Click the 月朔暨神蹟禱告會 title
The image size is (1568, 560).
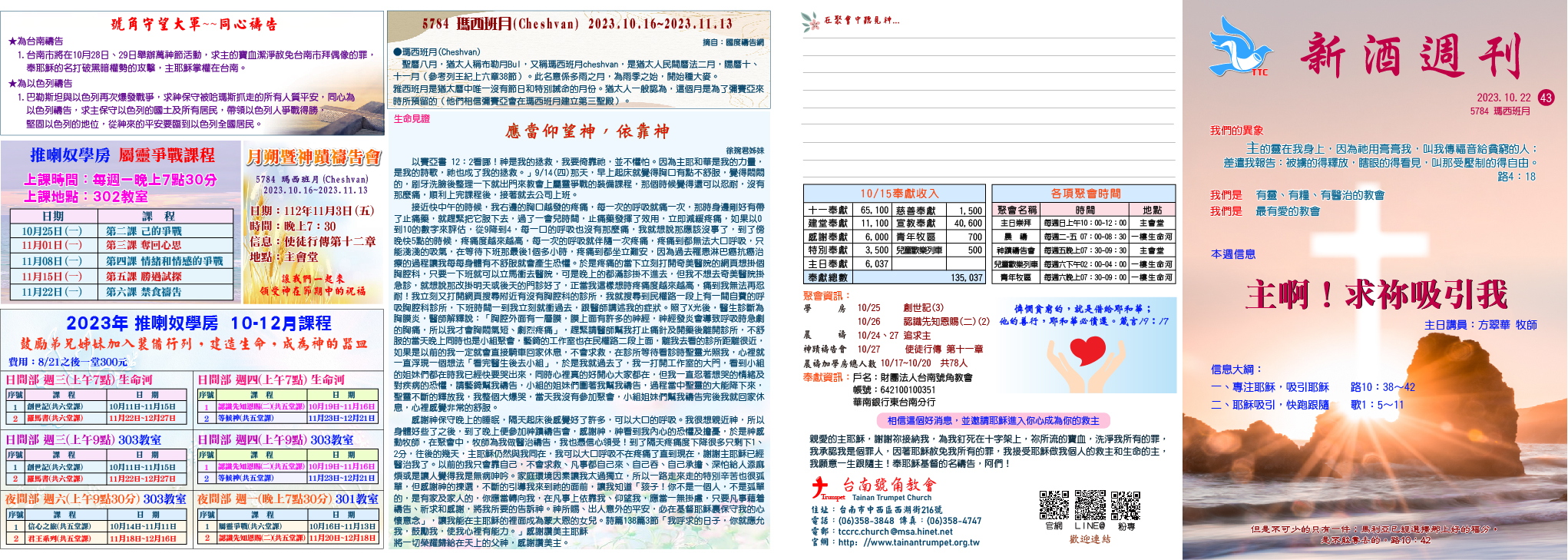pyautogui.click(x=313, y=157)
